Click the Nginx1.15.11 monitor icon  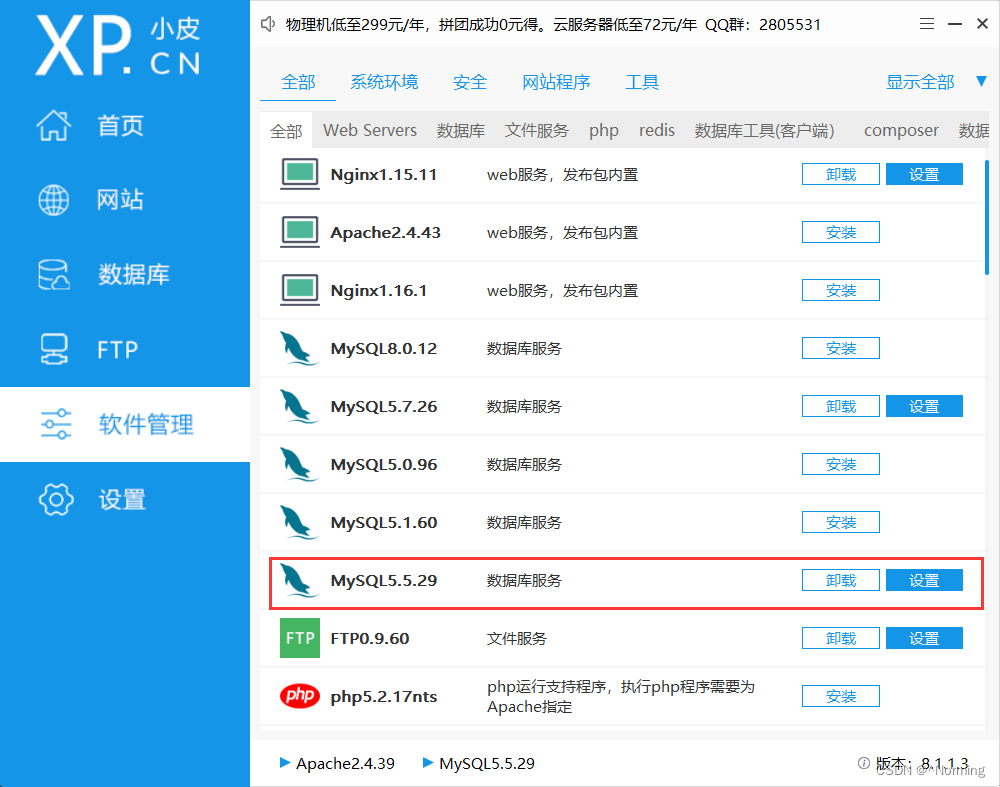point(300,174)
